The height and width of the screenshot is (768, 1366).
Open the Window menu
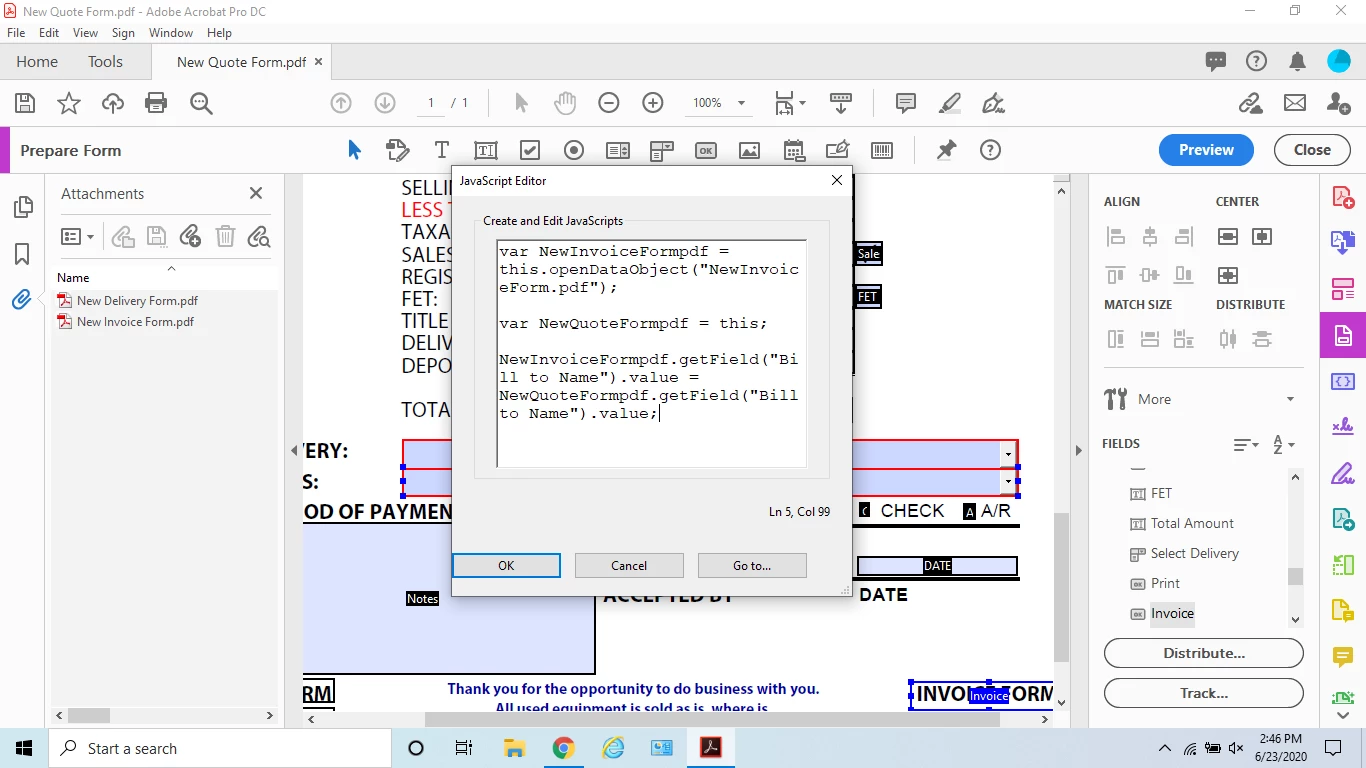click(x=171, y=33)
